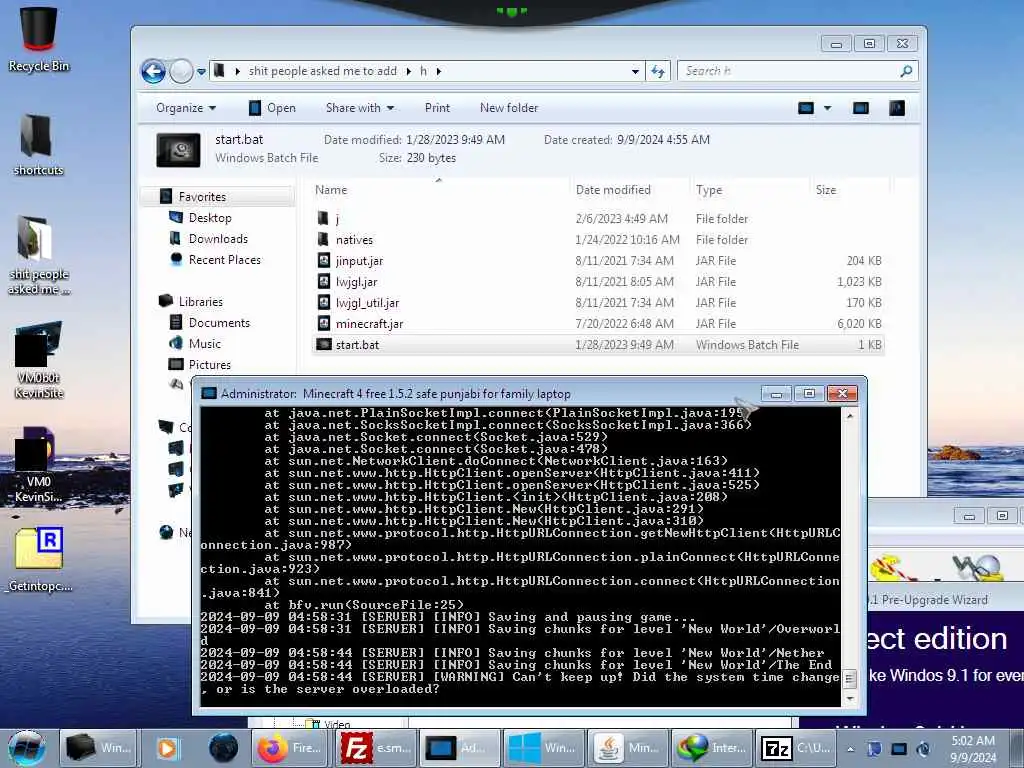Open the Organize menu

pos(185,108)
